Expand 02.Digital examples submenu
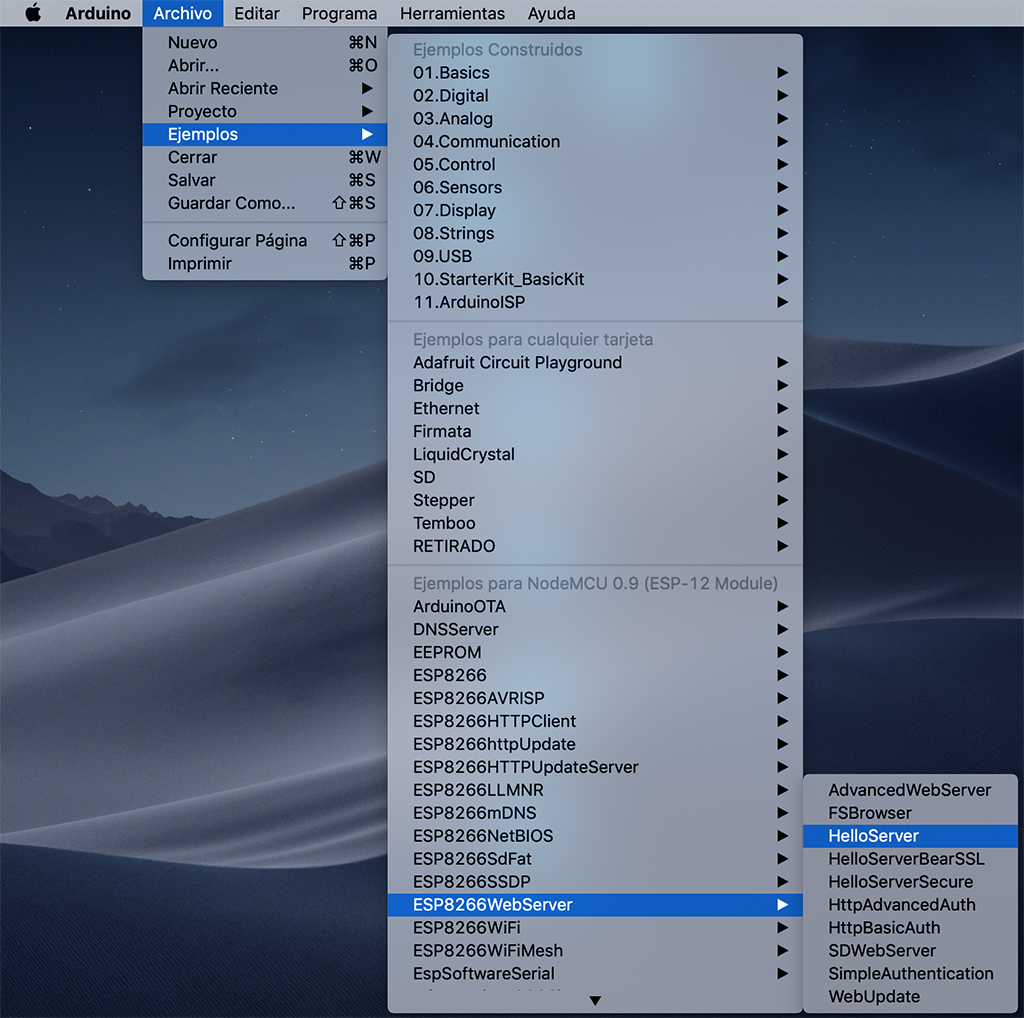The height and width of the screenshot is (1018, 1024). click(x=595, y=95)
